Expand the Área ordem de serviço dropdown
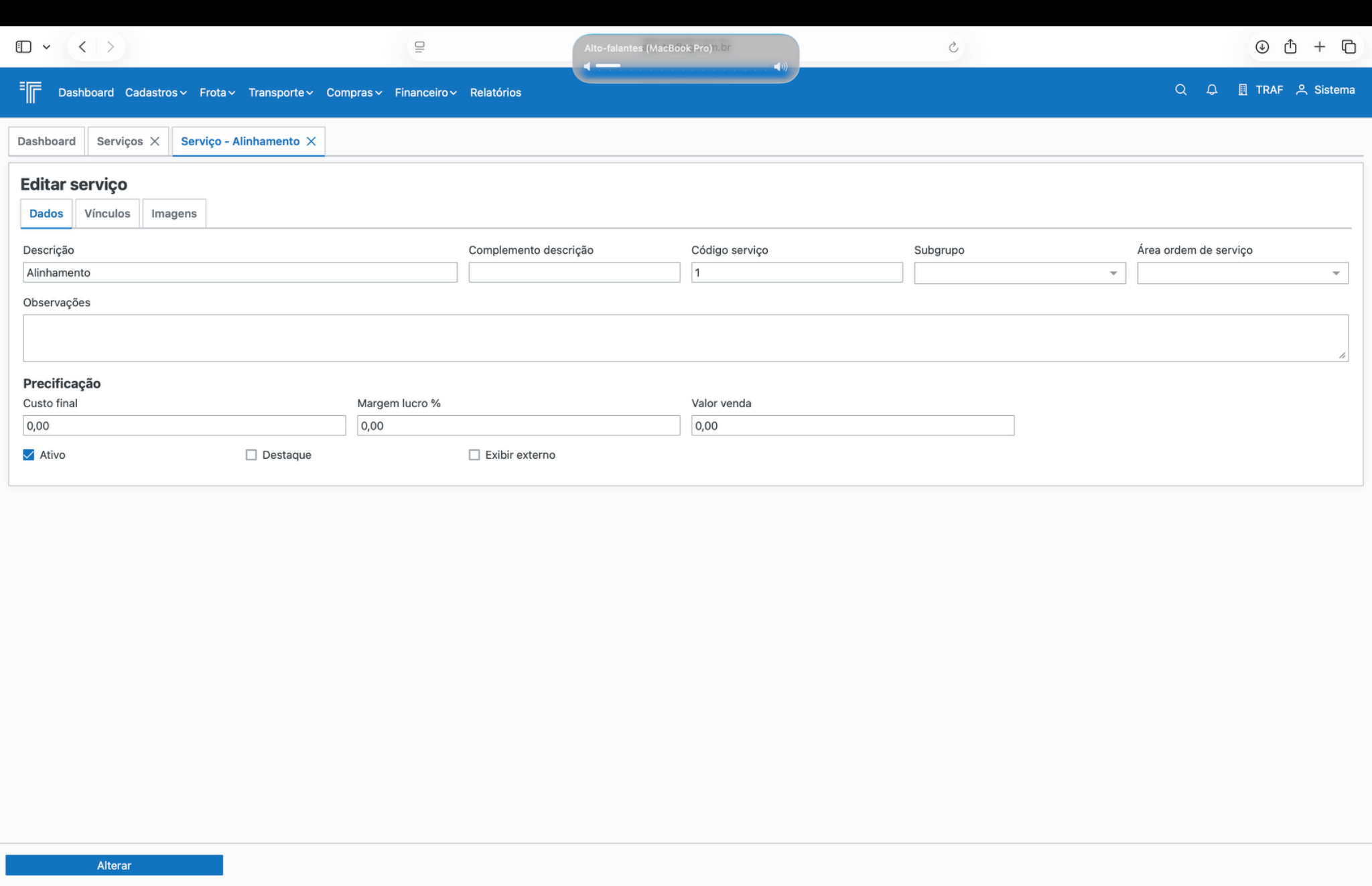Viewport: 1372px width, 886px height. point(1242,273)
